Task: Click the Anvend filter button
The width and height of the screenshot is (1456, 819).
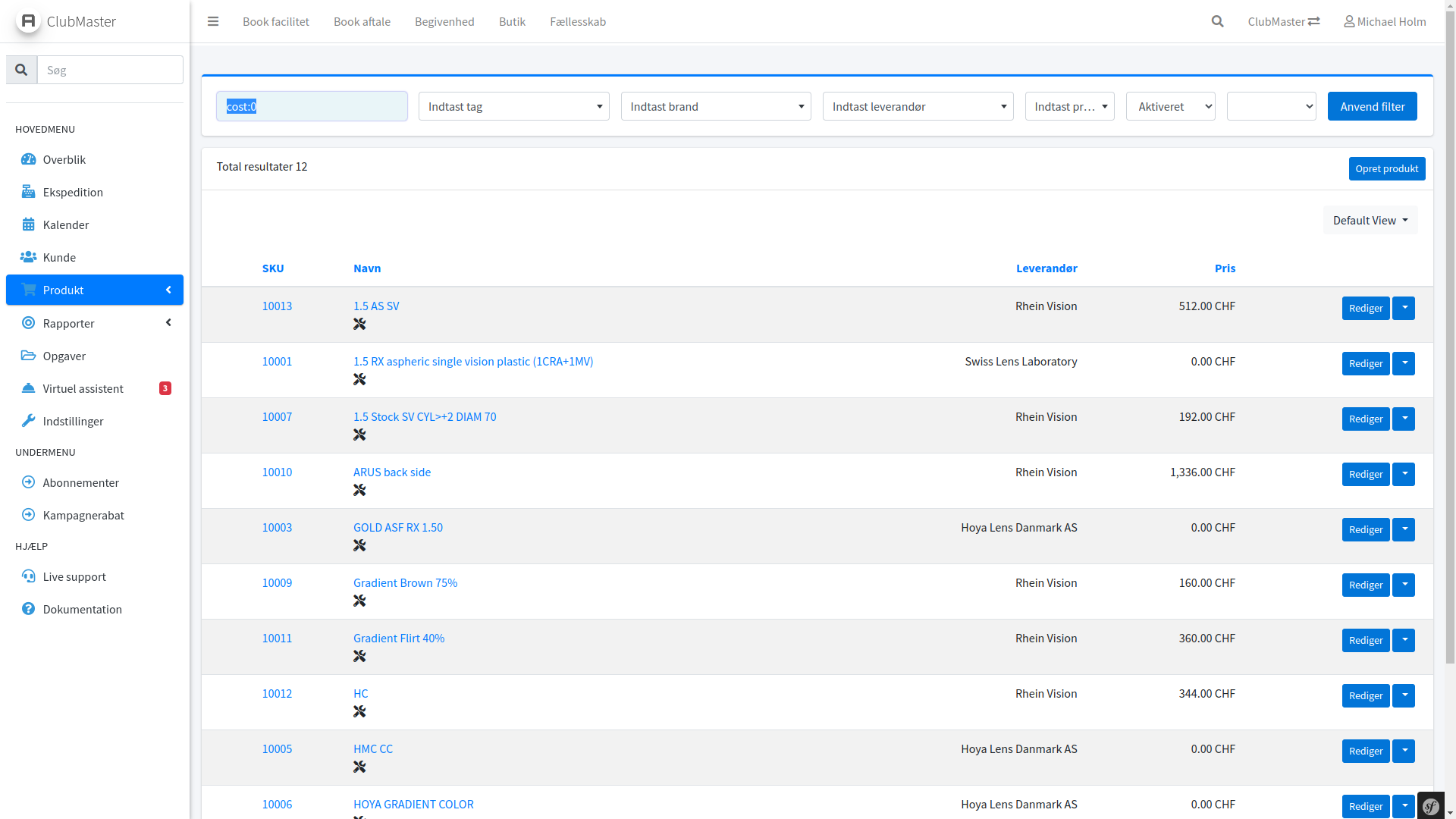Action: tap(1372, 106)
